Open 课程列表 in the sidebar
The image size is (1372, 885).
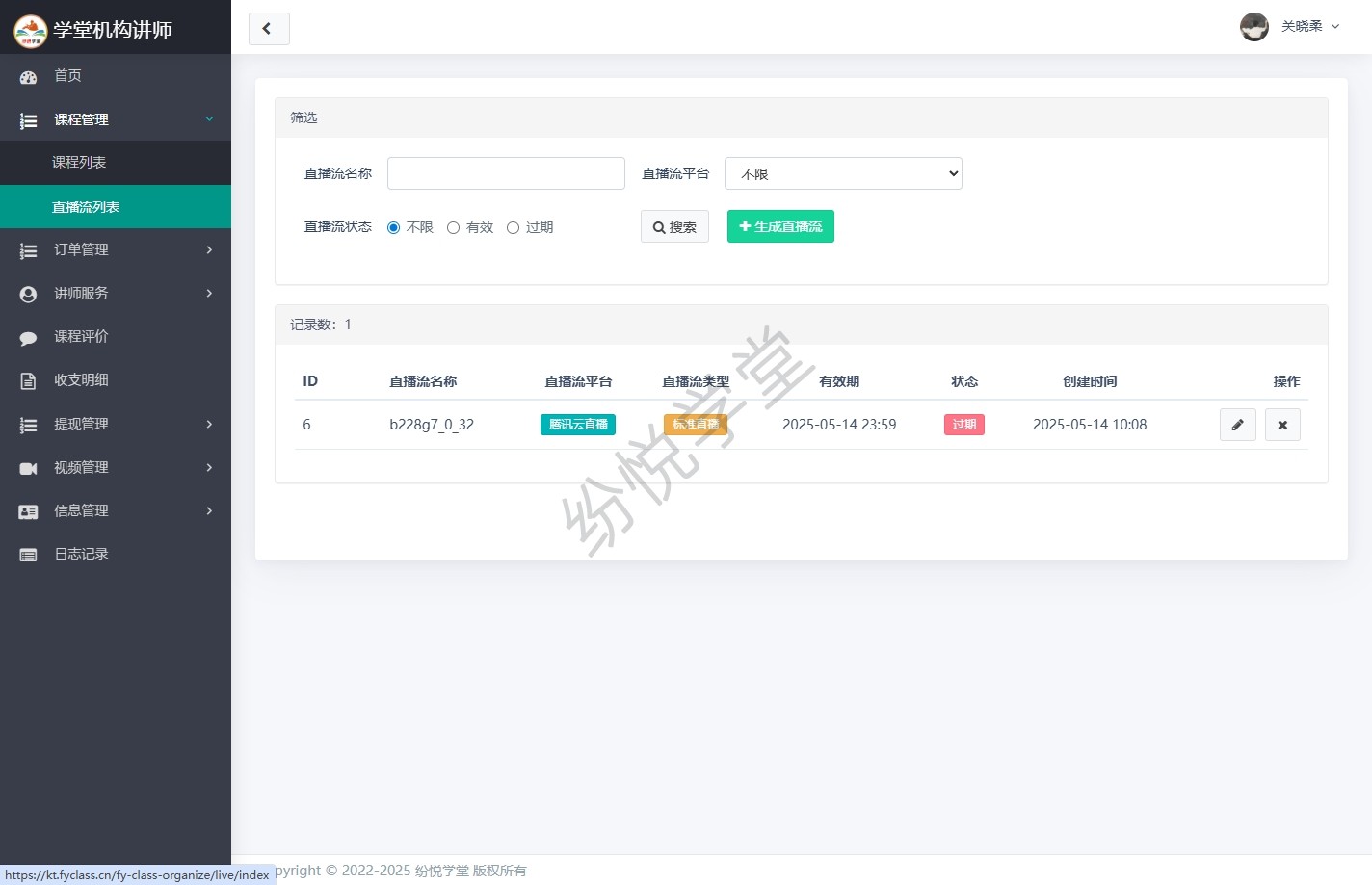(79, 163)
